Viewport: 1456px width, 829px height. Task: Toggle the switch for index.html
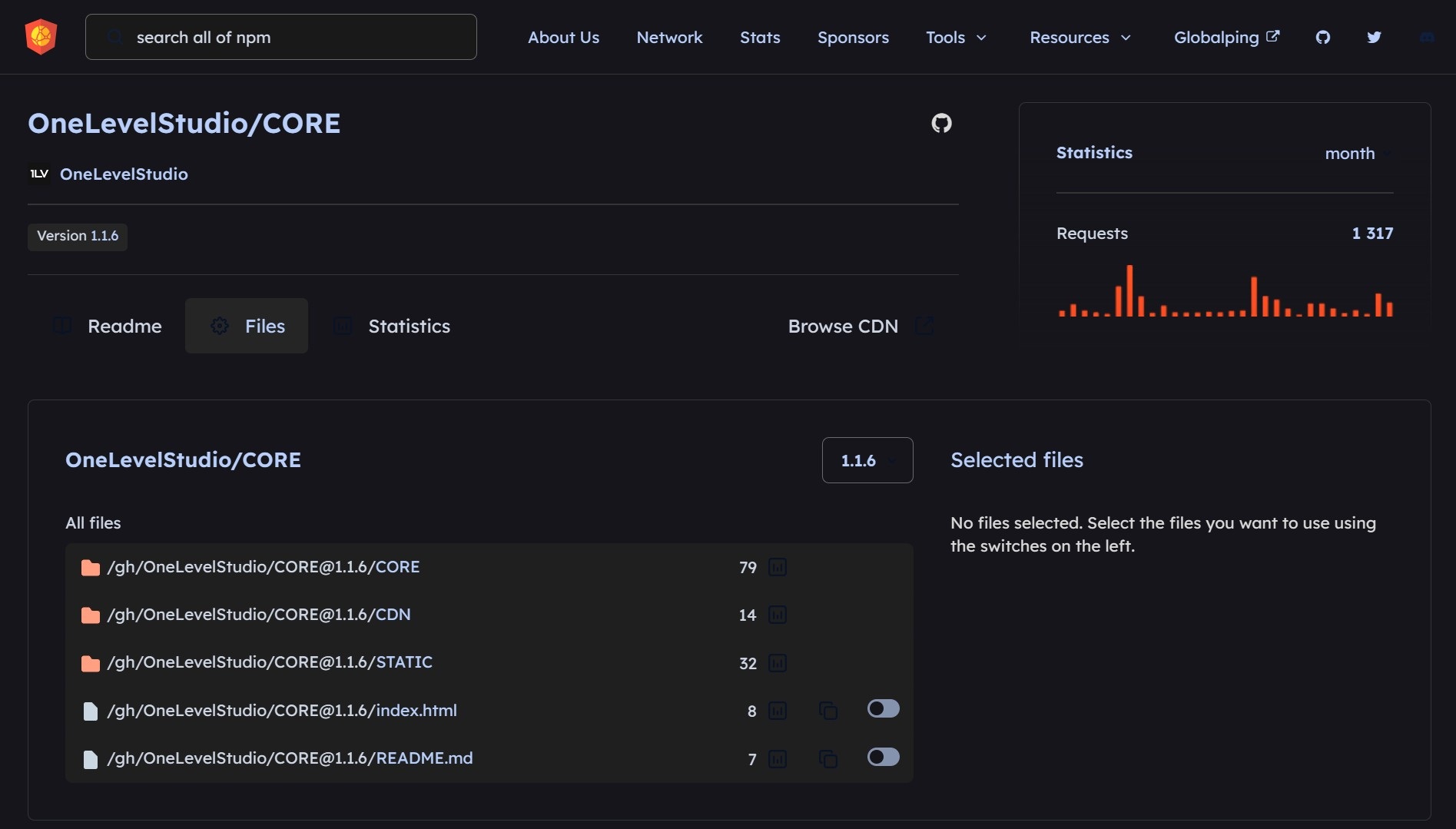pyautogui.click(x=883, y=708)
